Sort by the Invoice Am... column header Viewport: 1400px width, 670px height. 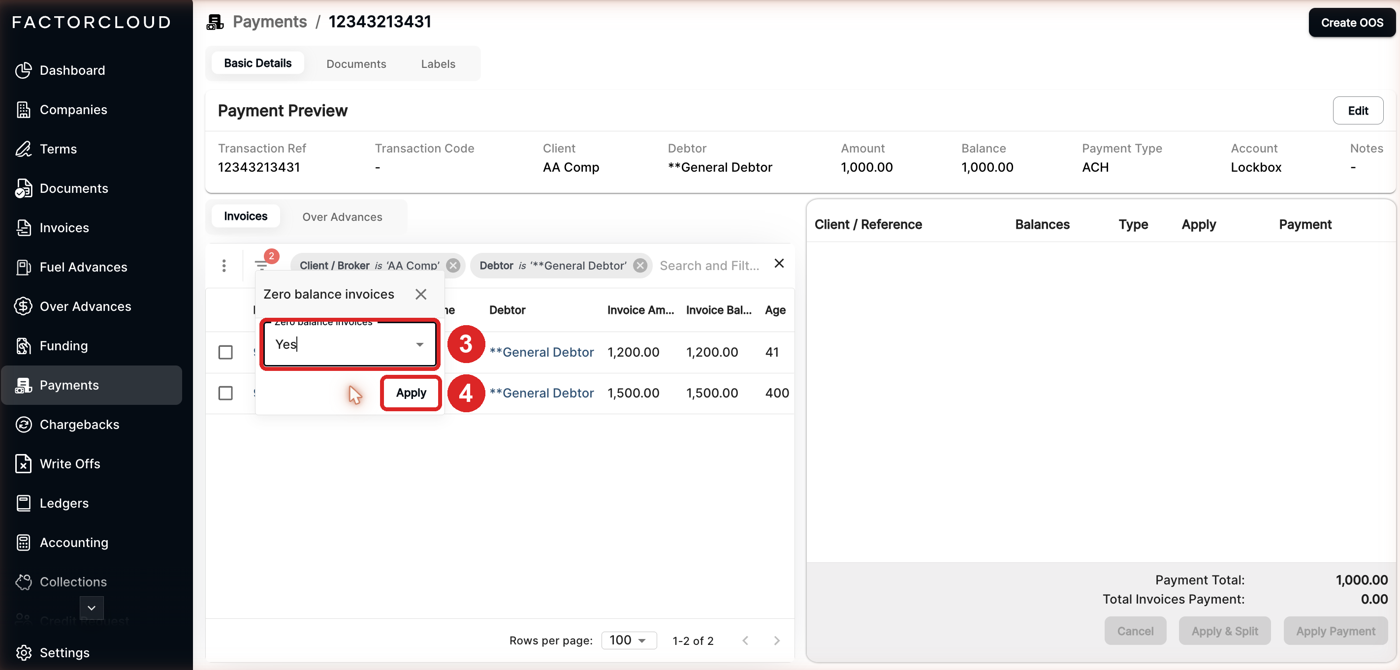click(641, 310)
